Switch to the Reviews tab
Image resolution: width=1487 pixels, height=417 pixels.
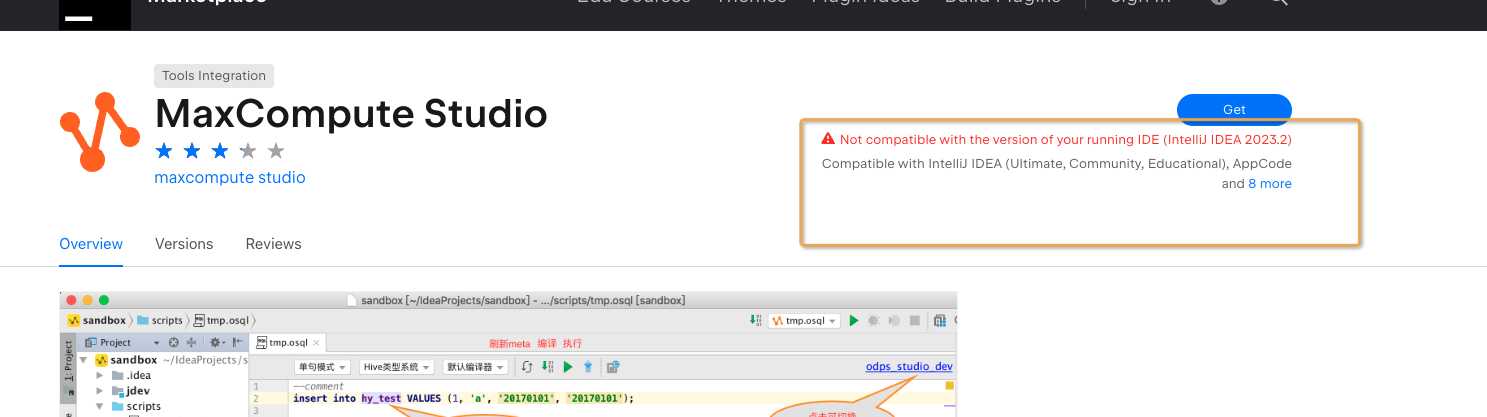click(x=273, y=244)
